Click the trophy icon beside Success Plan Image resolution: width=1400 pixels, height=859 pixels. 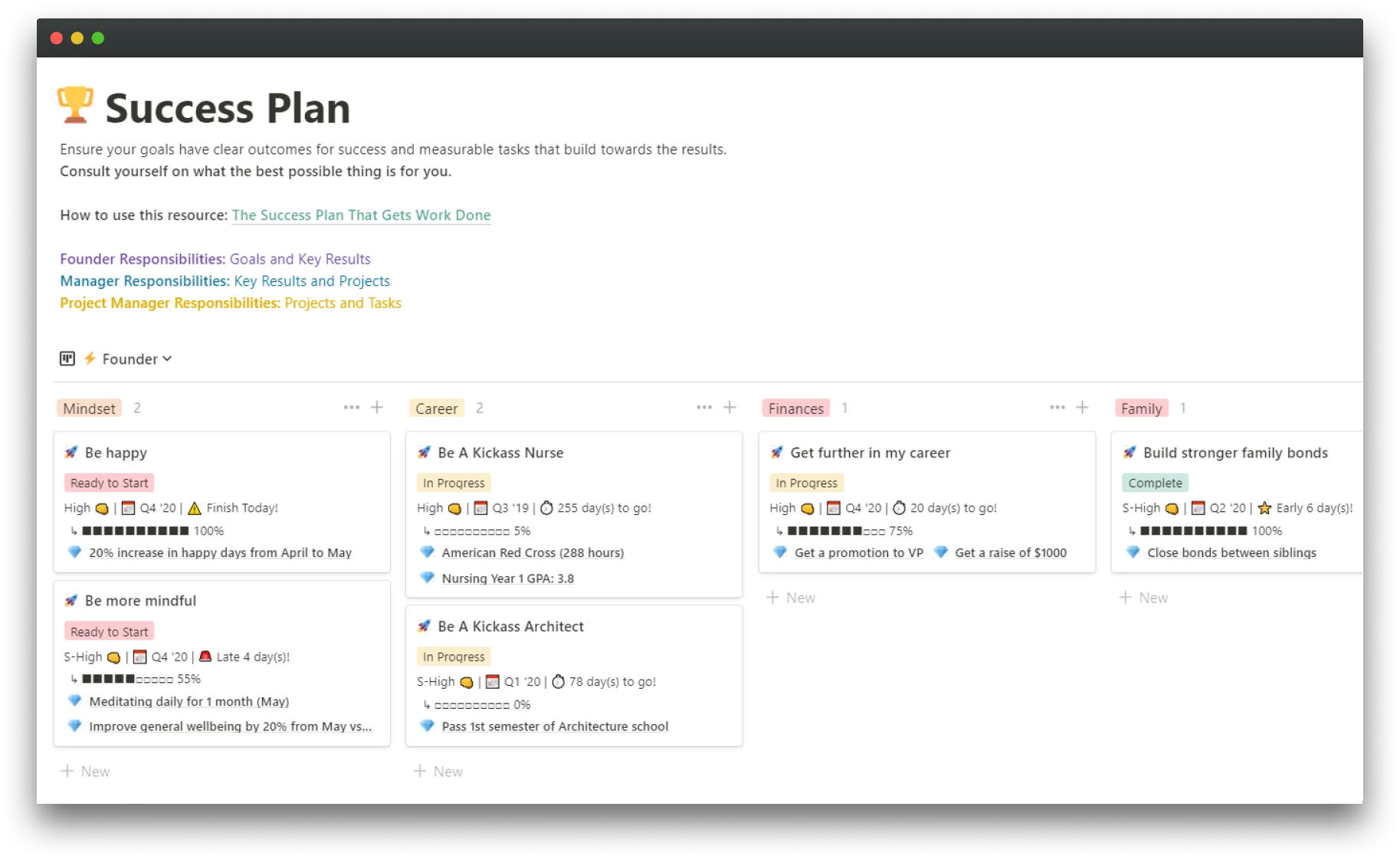[x=75, y=105]
